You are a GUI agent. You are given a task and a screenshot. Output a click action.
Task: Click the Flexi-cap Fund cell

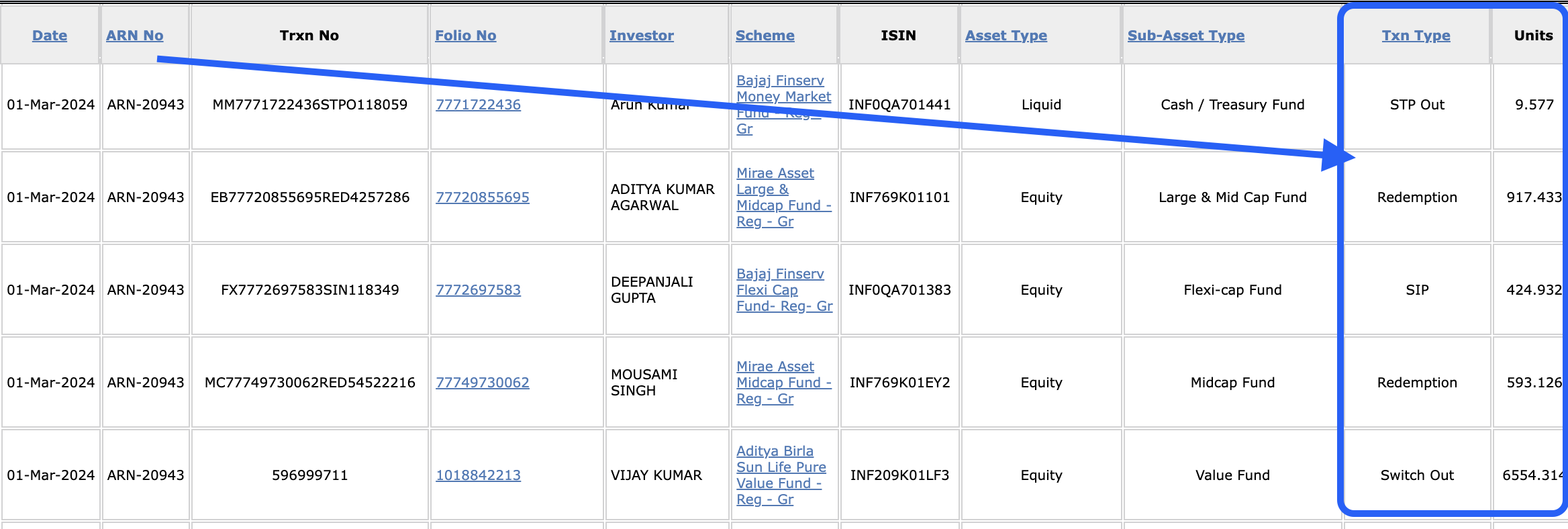1232,290
